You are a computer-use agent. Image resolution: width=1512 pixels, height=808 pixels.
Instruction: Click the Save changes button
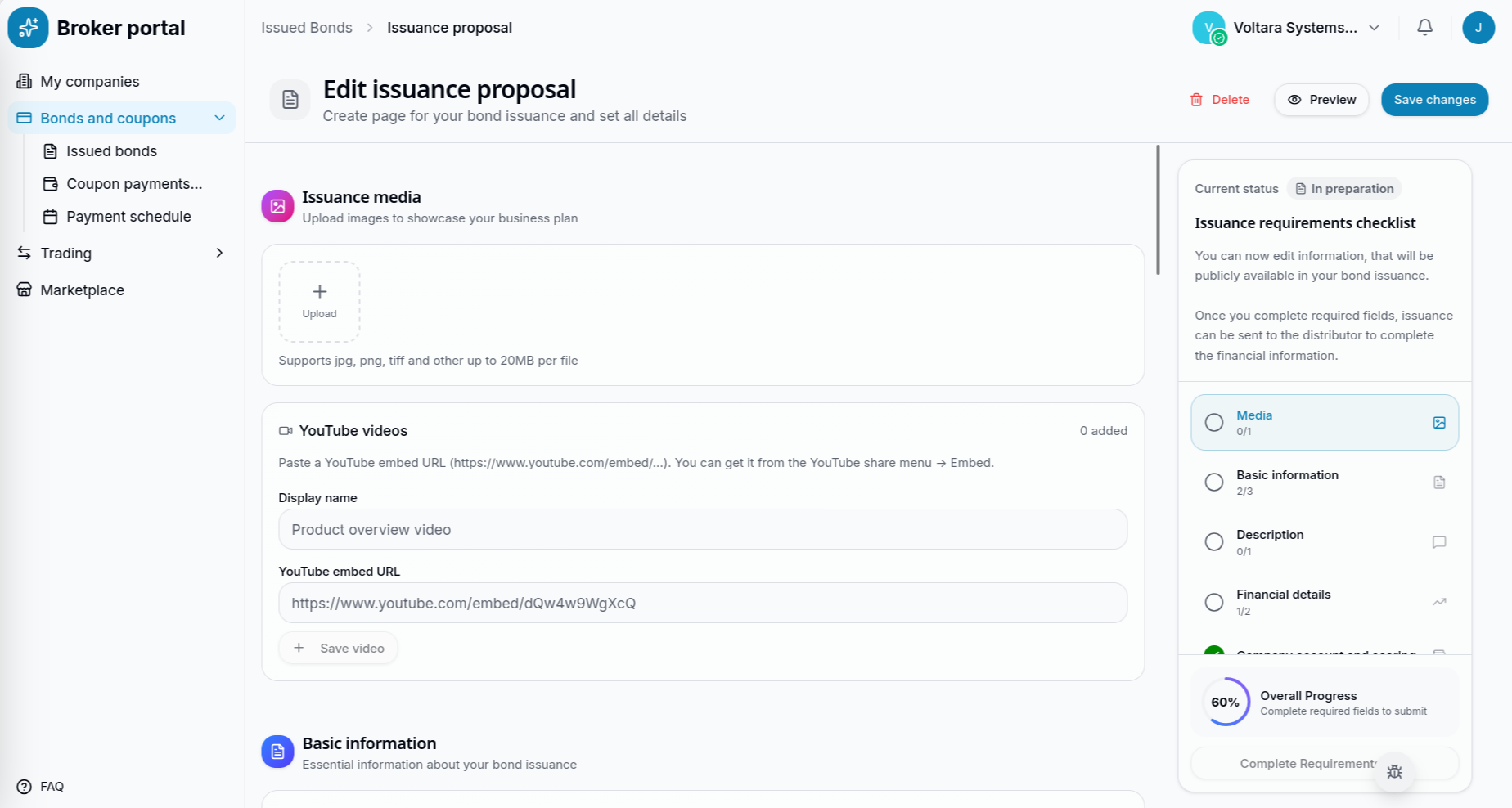[1434, 100]
